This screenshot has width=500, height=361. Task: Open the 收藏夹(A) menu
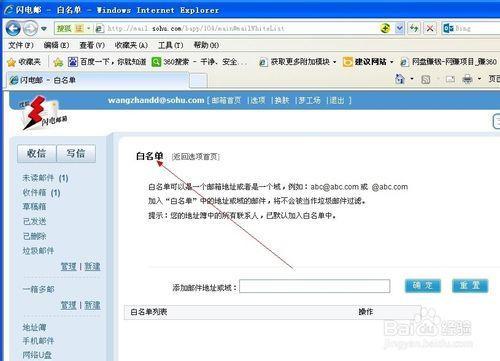coord(131,45)
